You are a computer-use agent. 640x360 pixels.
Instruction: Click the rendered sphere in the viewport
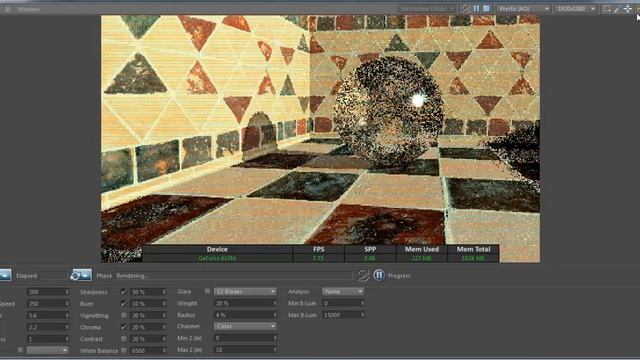coord(388,111)
